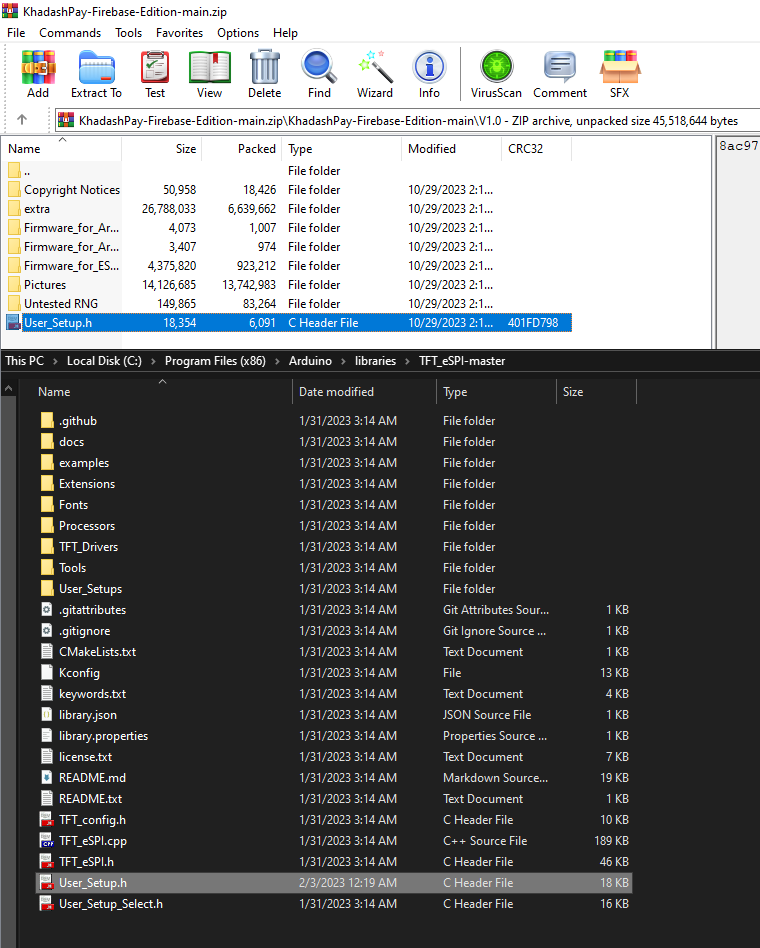Navigate to Local Disk (C:) breadcrumb
The width and height of the screenshot is (760, 948).
[104, 361]
